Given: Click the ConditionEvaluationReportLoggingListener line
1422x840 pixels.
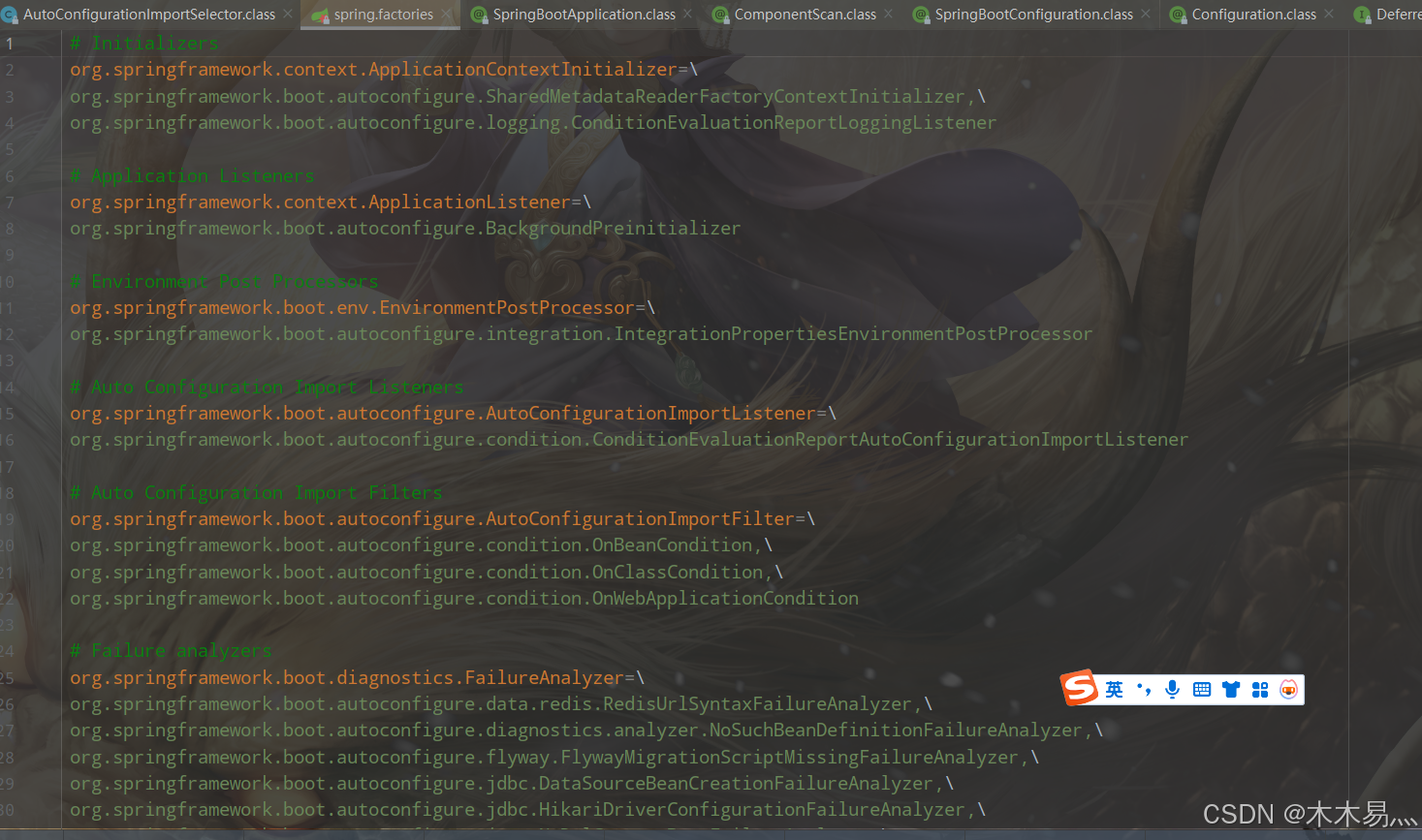Looking at the screenshot, I should [533, 123].
